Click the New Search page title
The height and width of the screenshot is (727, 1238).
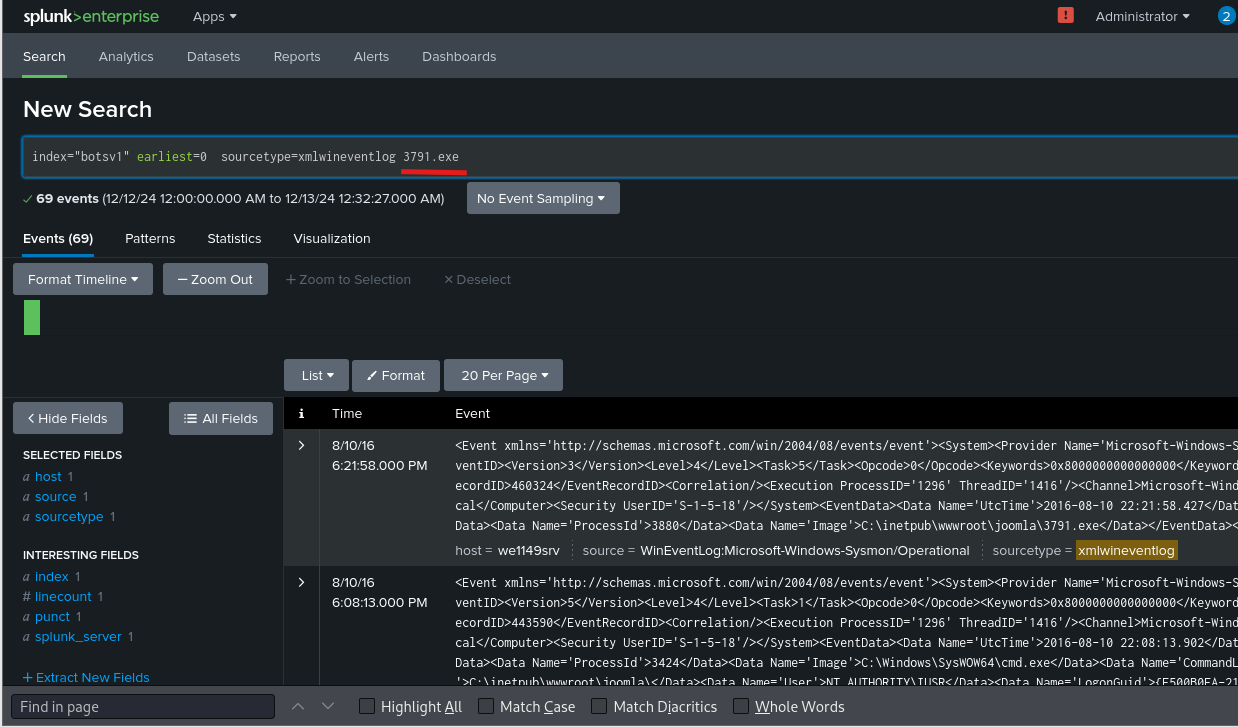coord(87,109)
